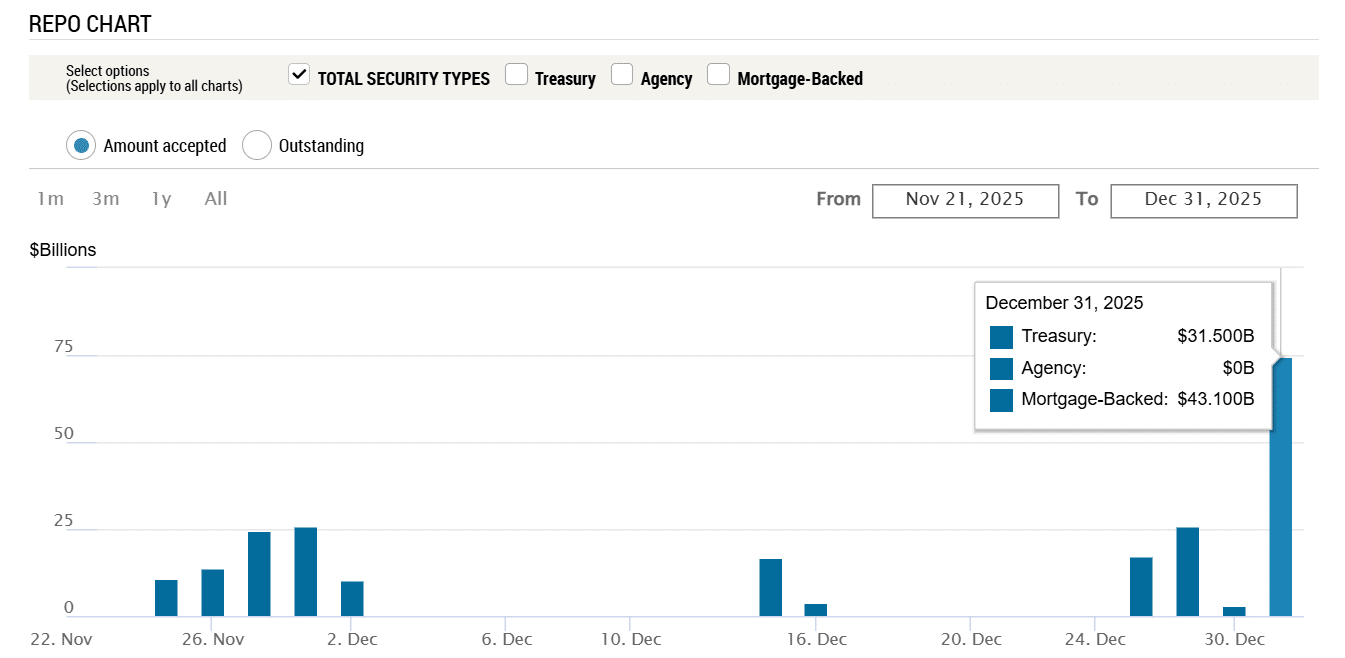The height and width of the screenshot is (658, 1345).
Task: Click the Mortgage-Backed color swatch in tooltip
Action: point(1001,401)
